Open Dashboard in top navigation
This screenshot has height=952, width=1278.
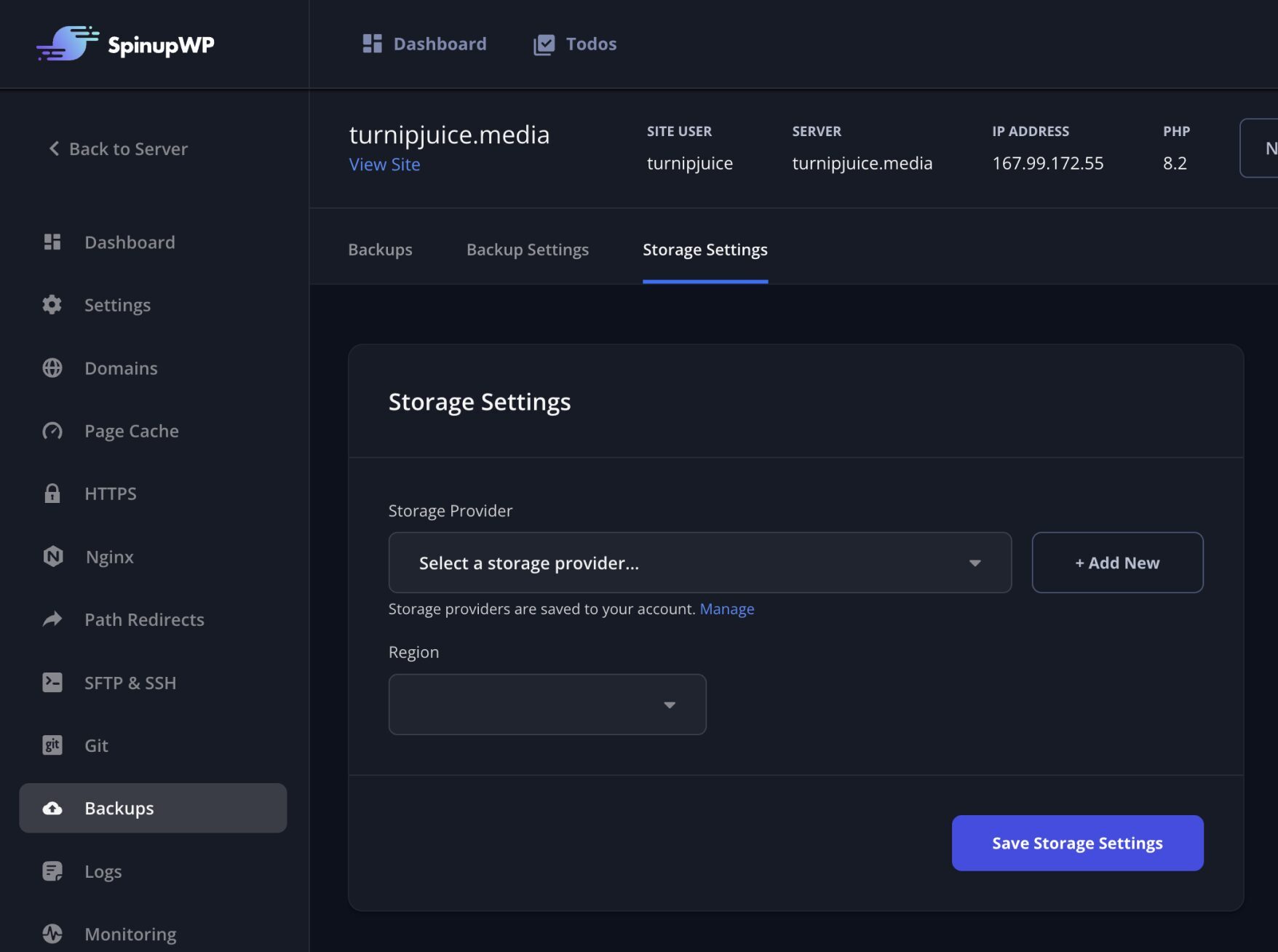pos(425,44)
